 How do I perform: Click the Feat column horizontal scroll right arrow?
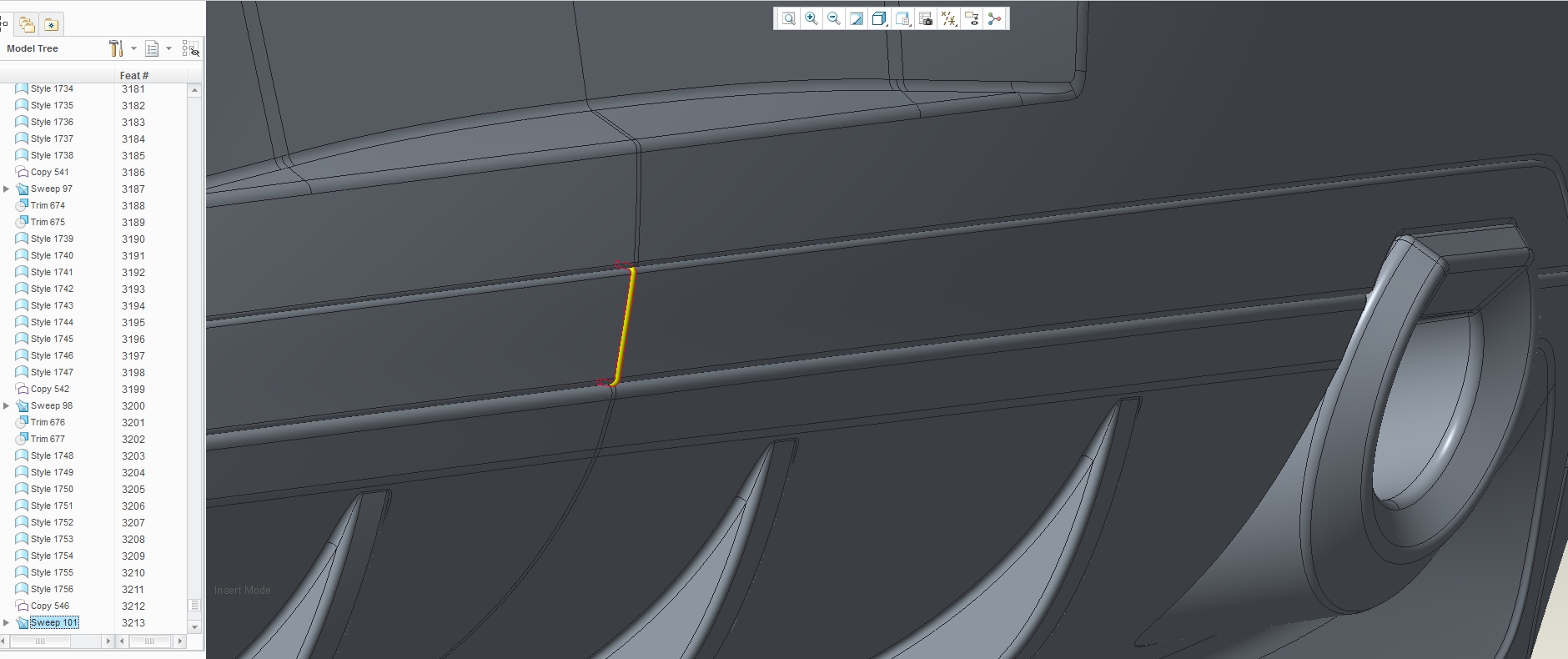click(179, 641)
